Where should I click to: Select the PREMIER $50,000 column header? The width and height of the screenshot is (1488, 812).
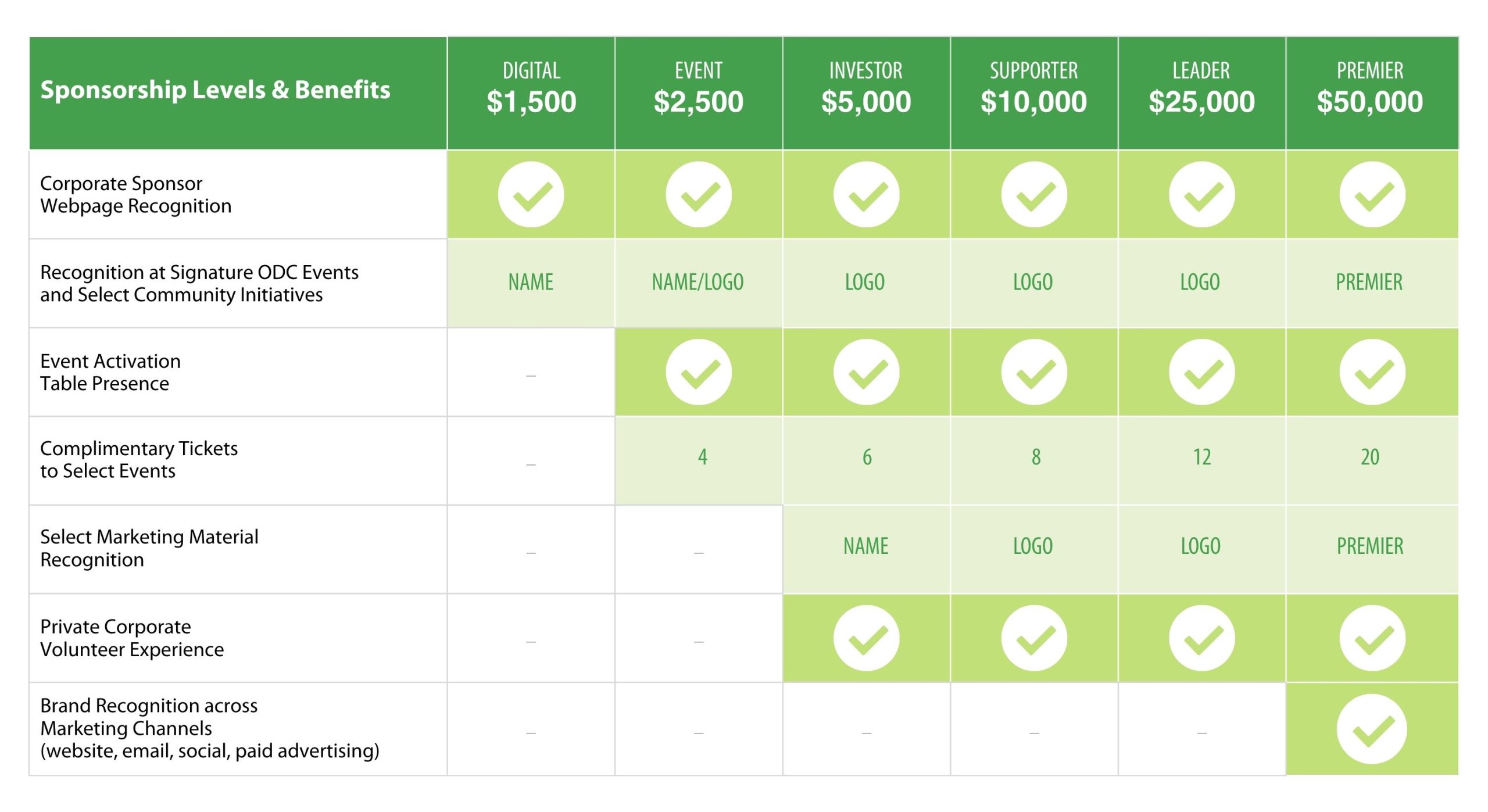click(1372, 93)
